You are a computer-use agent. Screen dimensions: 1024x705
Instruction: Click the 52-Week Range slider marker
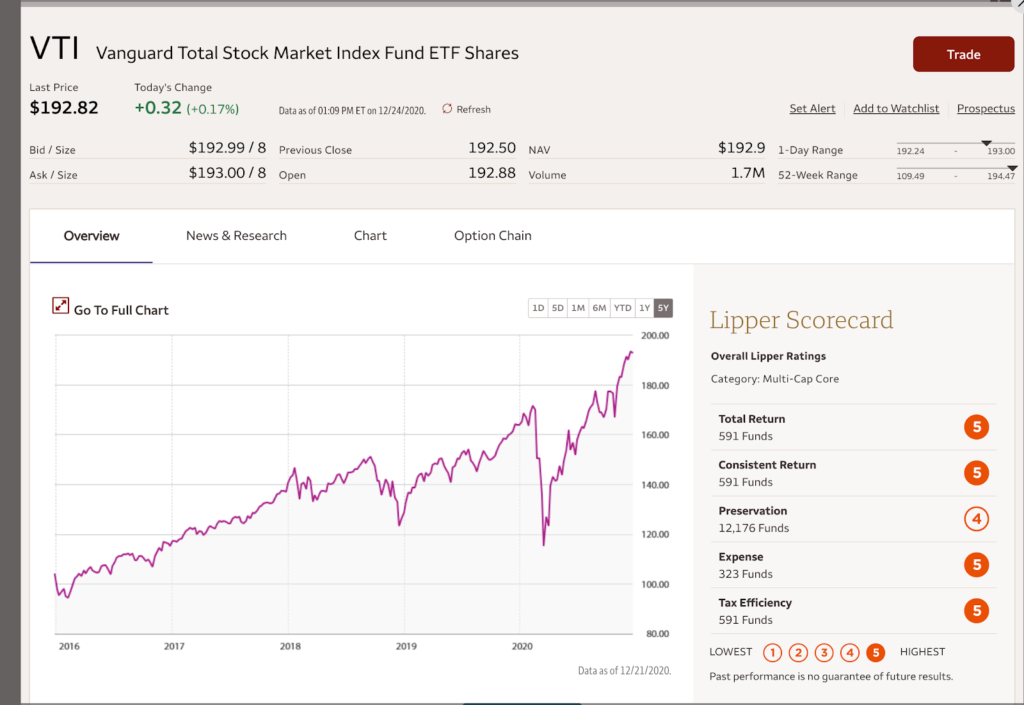point(1011,168)
